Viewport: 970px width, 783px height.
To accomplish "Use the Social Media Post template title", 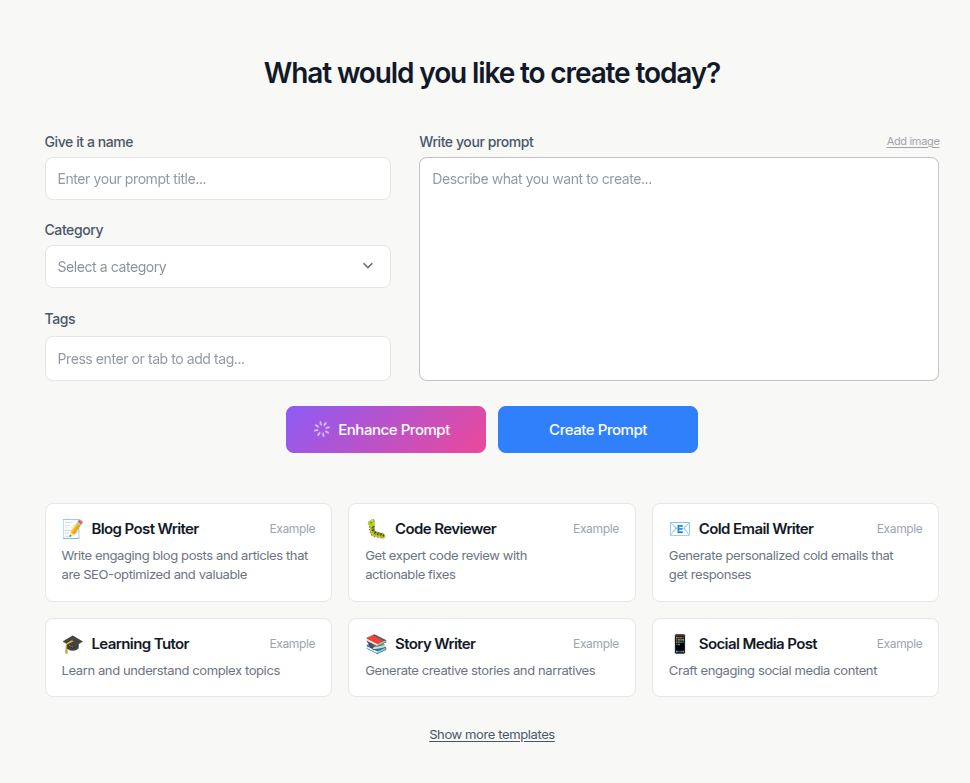I will tap(758, 644).
